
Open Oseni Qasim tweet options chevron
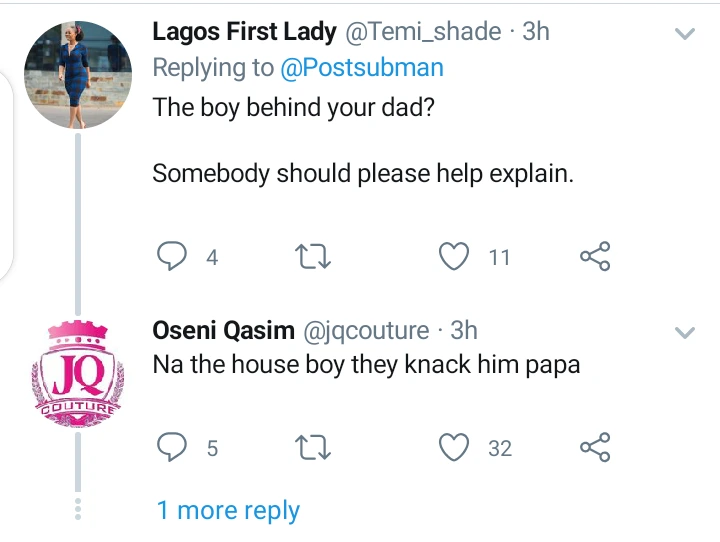point(685,333)
